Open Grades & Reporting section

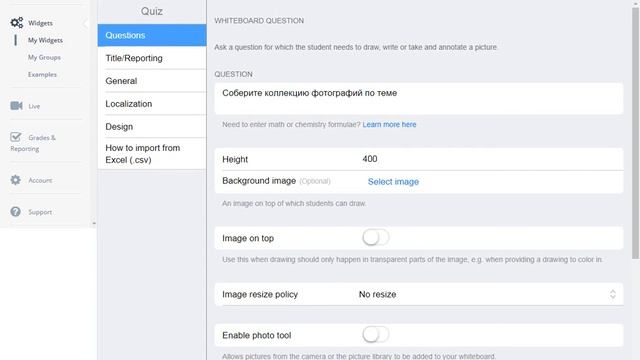tap(33, 143)
